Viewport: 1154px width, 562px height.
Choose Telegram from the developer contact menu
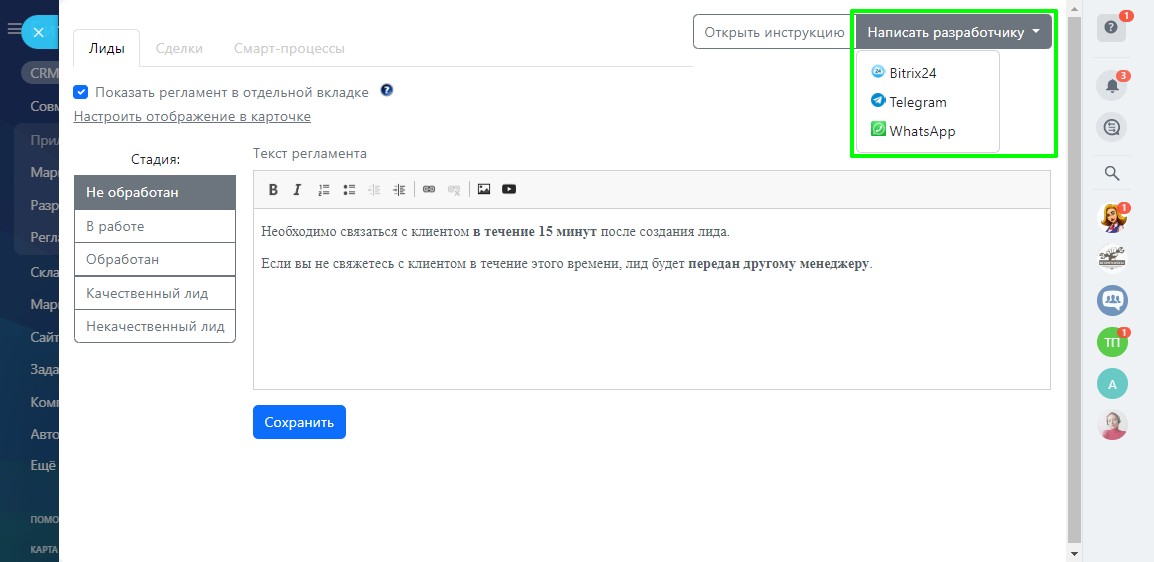(917, 102)
